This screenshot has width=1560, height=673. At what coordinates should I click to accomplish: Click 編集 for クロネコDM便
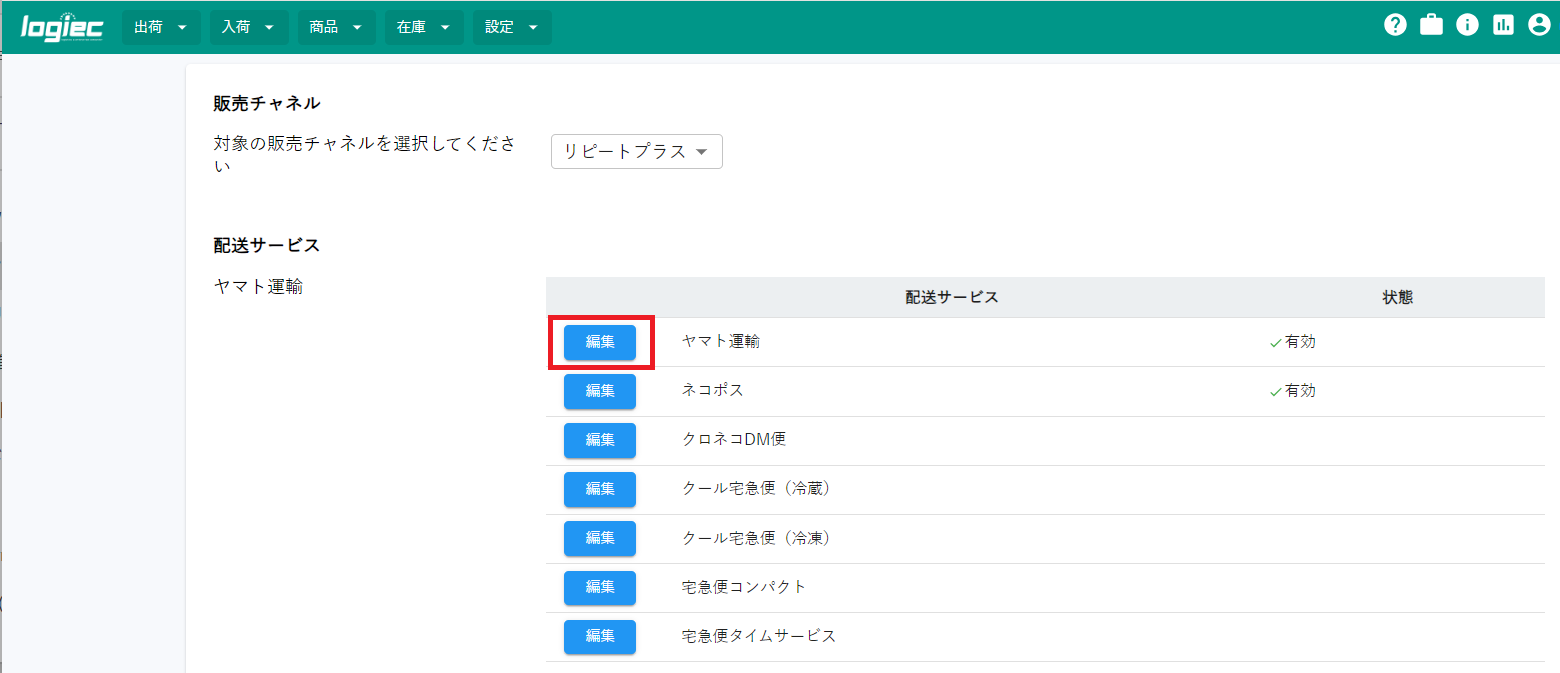[x=600, y=440]
